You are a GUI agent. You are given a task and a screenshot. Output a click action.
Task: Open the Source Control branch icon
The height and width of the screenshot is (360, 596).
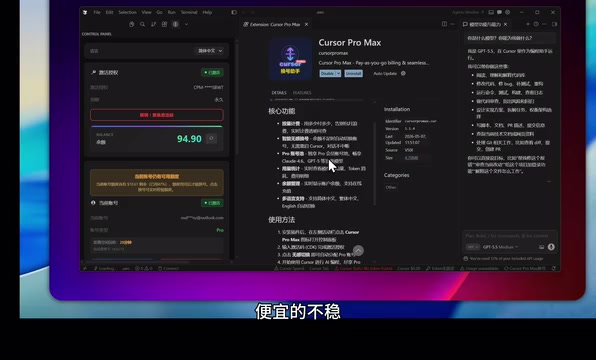click(x=153, y=24)
